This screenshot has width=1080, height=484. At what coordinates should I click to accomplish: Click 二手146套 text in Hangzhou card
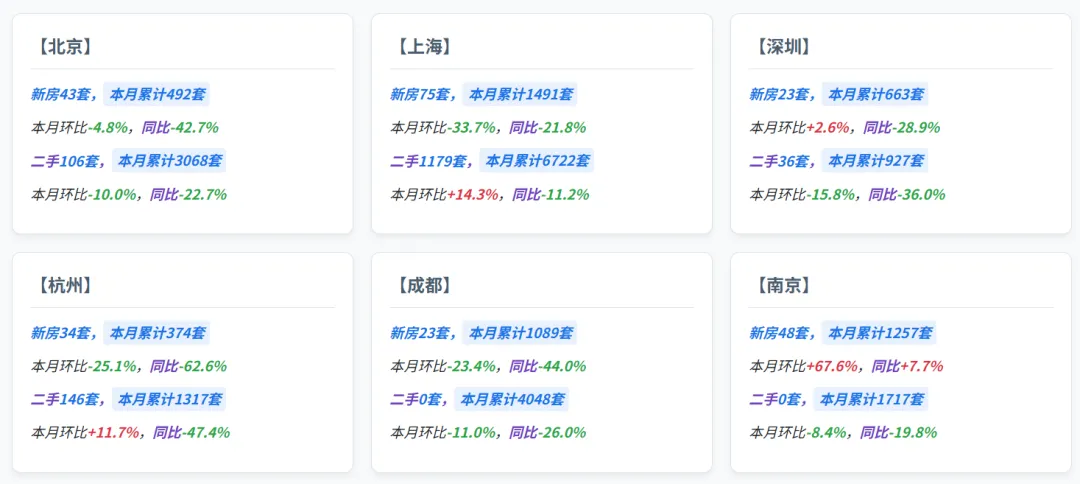[x=63, y=400]
